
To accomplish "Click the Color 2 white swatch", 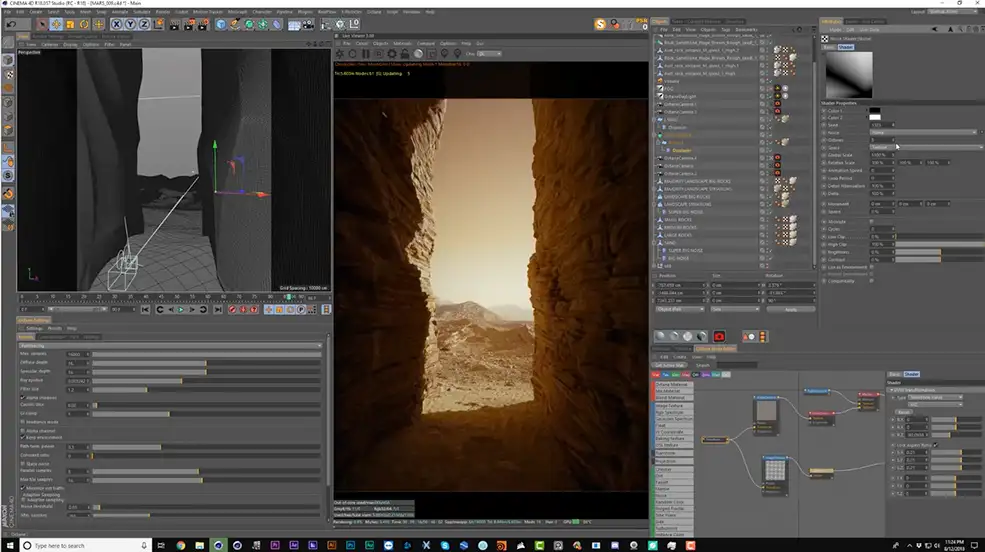I will coord(874,117).
